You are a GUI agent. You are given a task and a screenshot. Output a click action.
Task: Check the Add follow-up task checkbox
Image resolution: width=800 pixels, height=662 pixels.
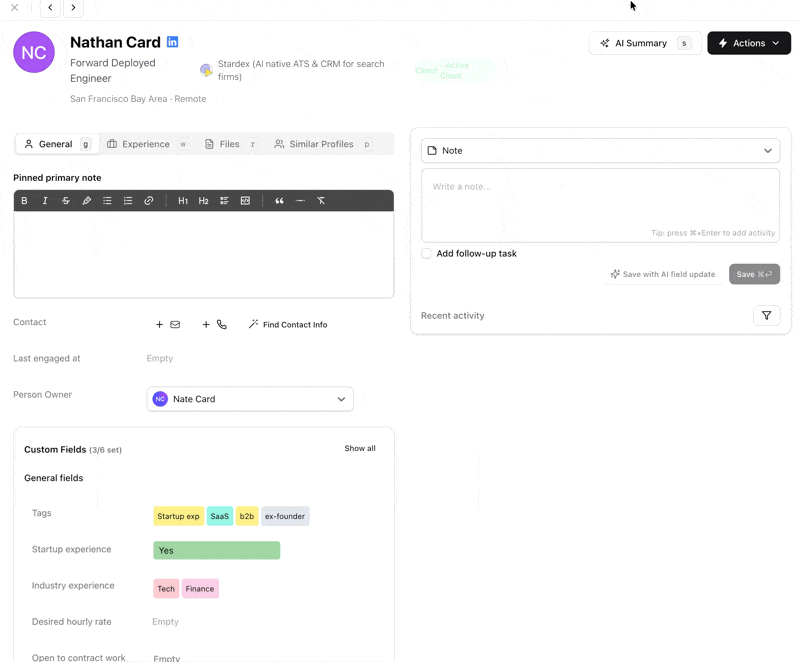click(x=426, y=253)
